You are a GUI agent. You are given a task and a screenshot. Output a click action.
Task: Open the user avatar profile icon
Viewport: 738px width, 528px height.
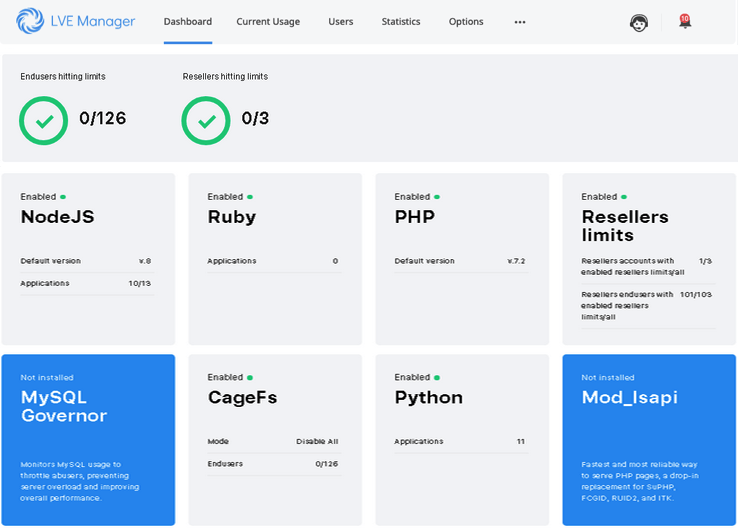coord(638,22)
